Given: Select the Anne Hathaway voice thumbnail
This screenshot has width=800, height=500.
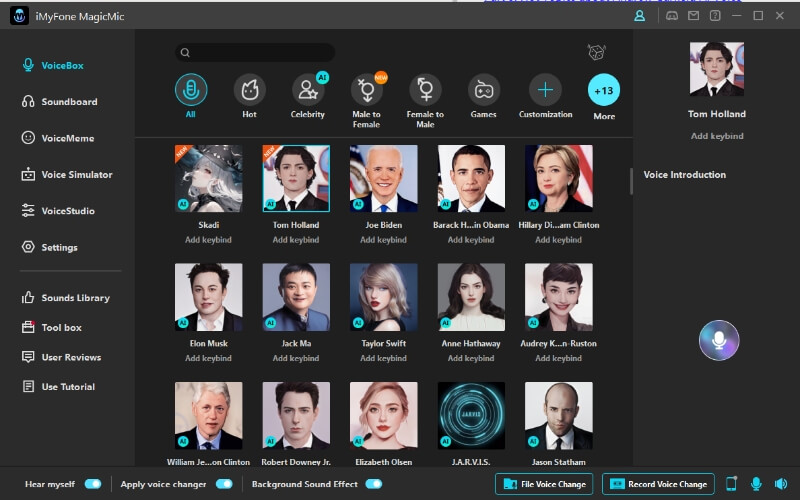Looking at the screenshot, I should click(x=471, y=297).
